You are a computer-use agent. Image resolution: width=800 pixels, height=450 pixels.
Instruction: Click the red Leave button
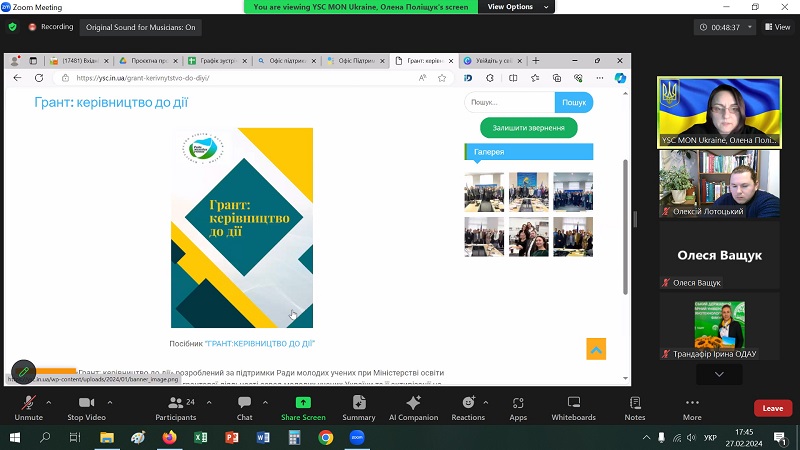772,408
